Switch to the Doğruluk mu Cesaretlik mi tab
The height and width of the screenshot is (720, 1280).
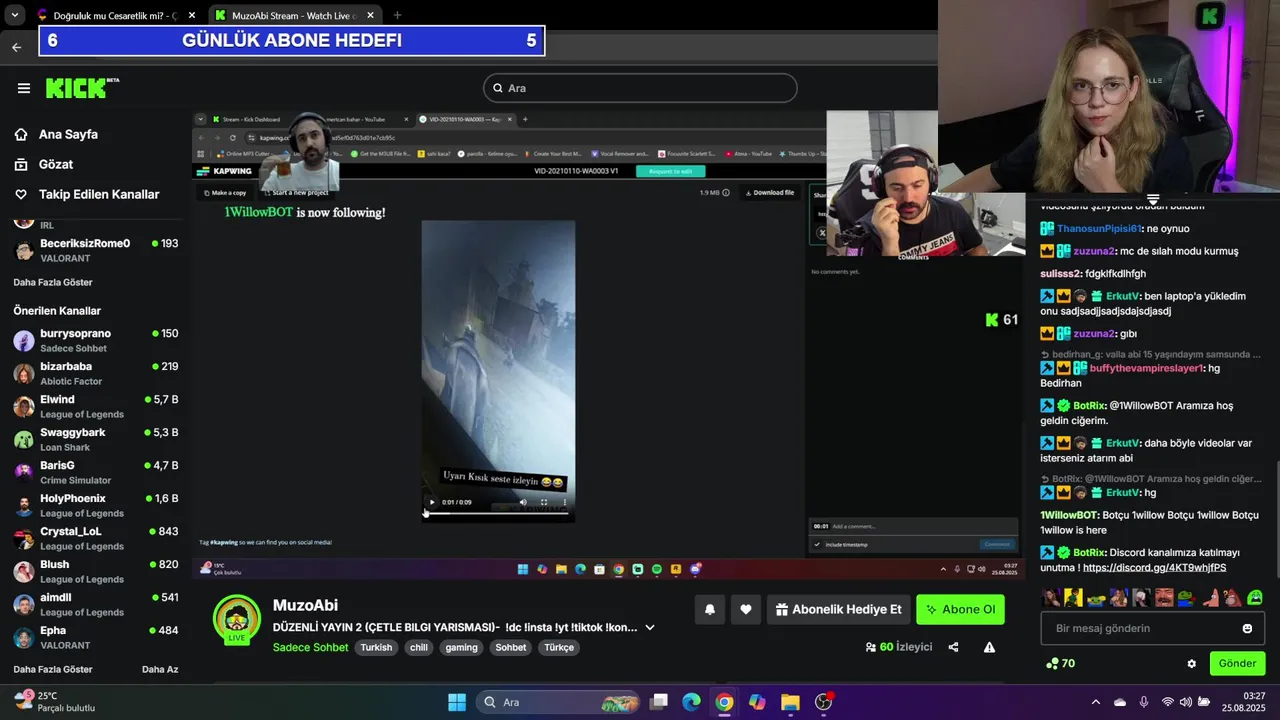pos(114,16)
